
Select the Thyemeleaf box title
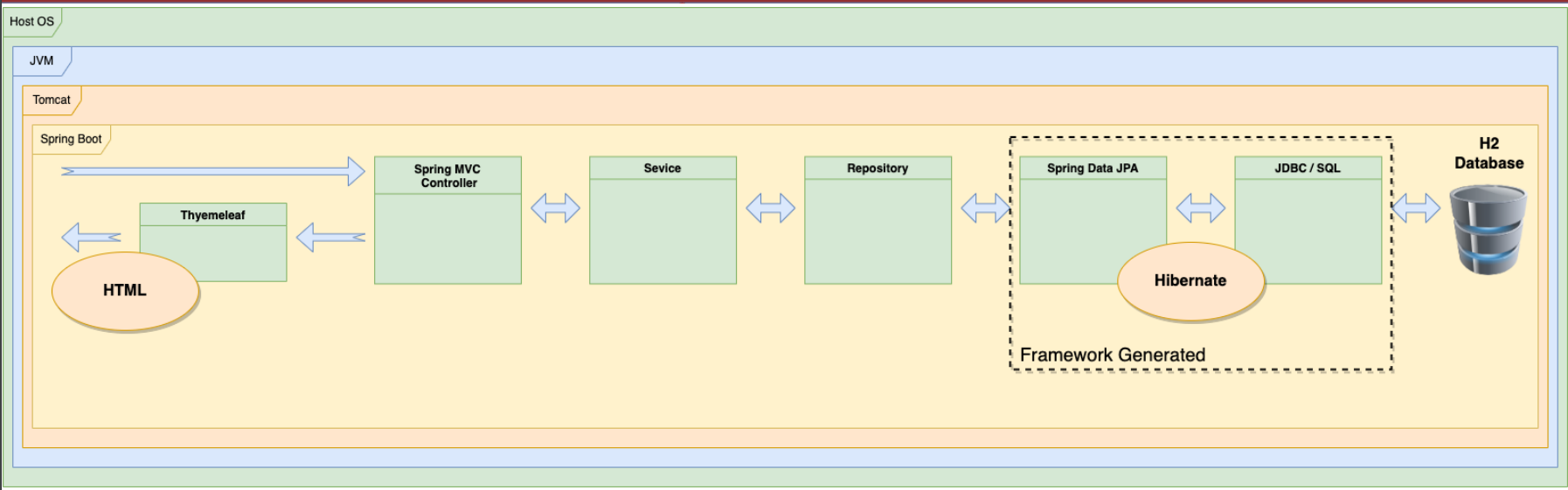pos(212,215)
